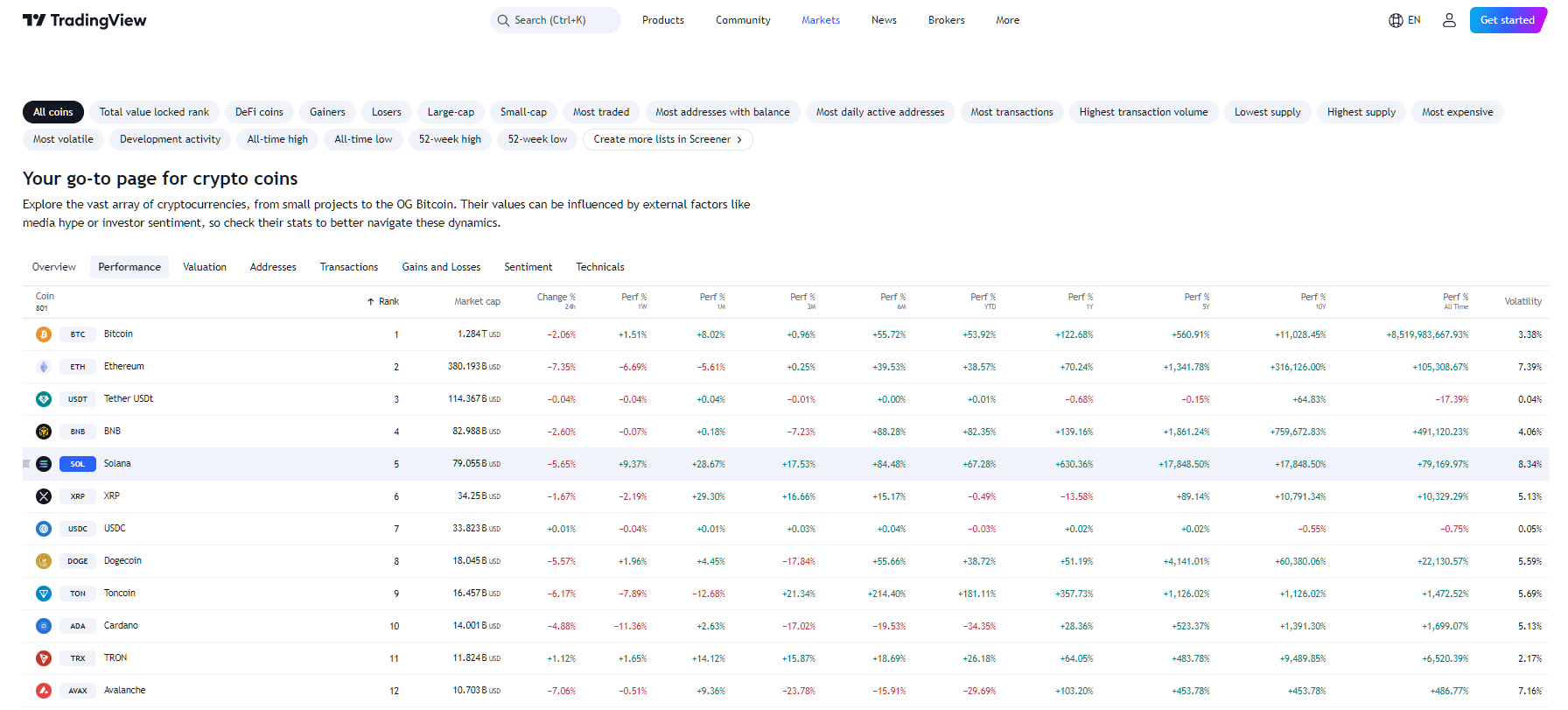Switch to the Gains and Losses tab
1568x710 pixels.
441,267
